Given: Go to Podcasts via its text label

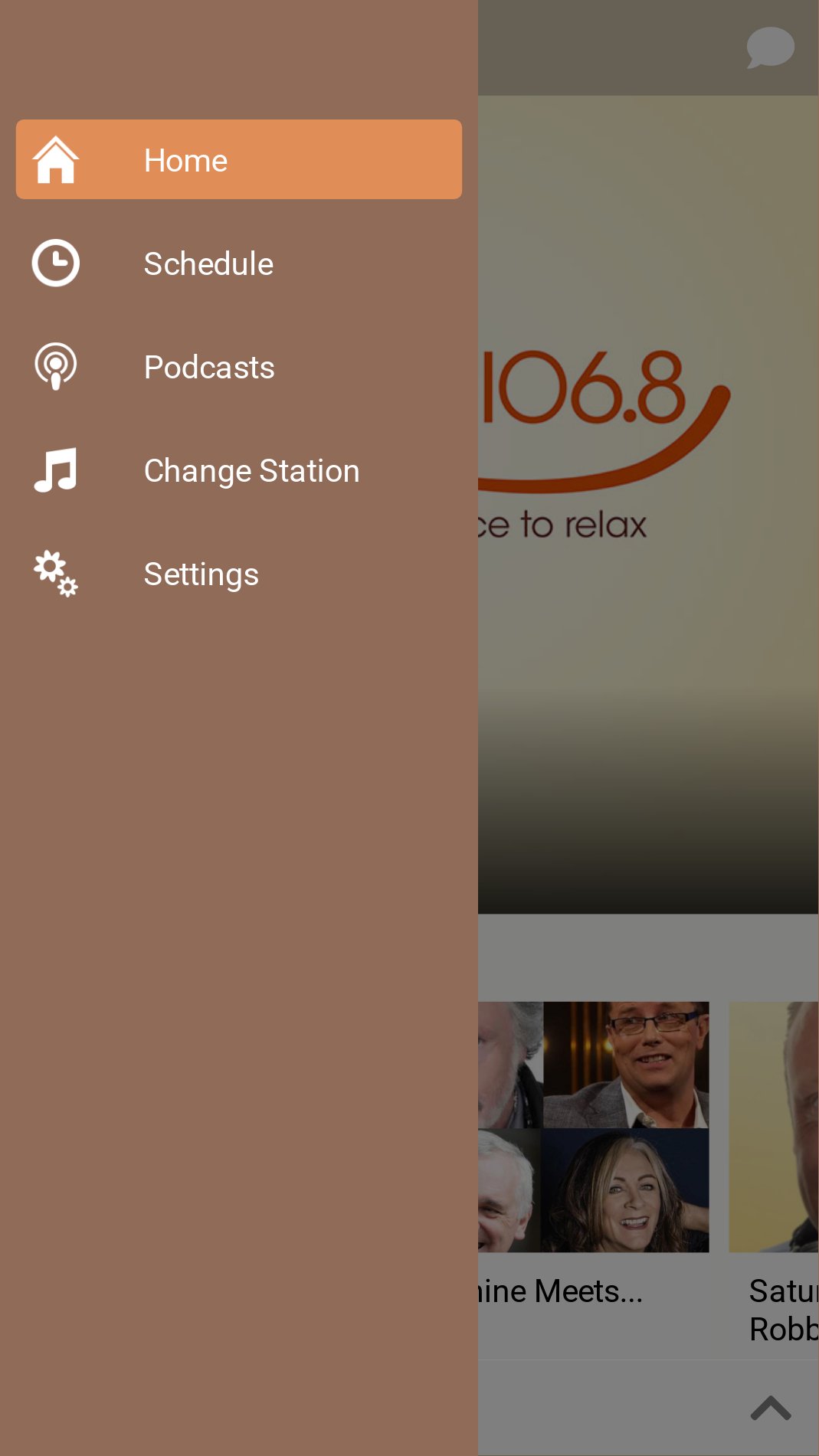Looking at the screenshot, I should (209, 368).
